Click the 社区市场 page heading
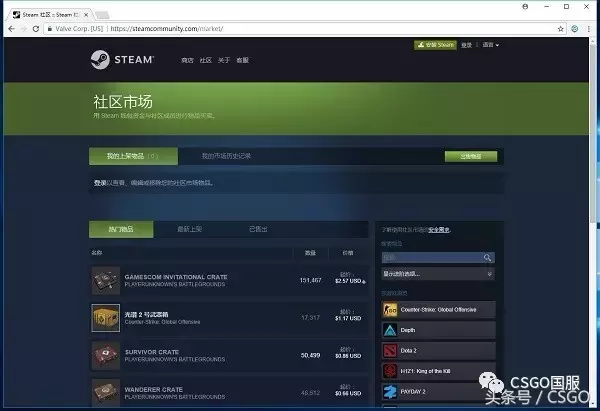 pyautogui.click(x=123, y=102)
